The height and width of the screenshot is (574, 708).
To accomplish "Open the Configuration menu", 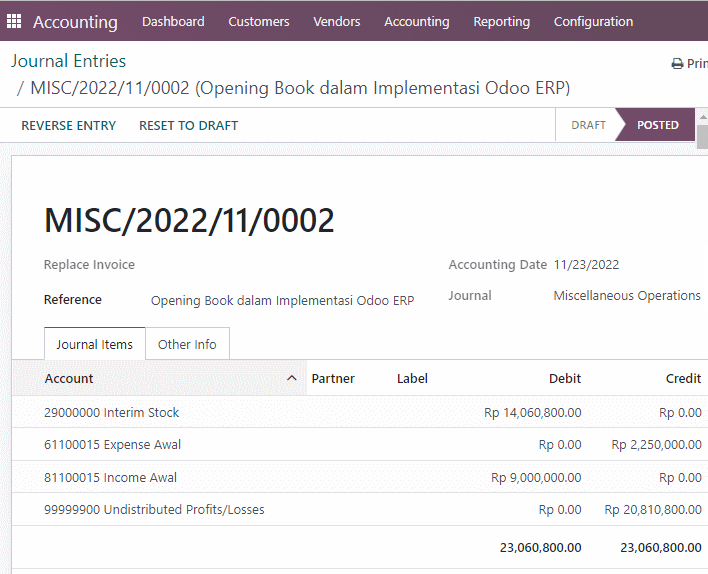I will pyautogui.click(x=593, y=21).
